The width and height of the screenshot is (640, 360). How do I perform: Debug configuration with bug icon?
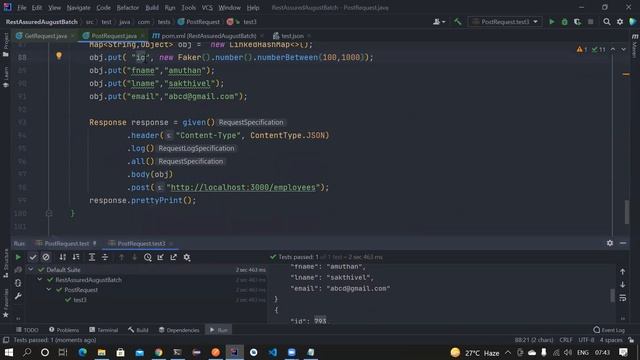564,22
